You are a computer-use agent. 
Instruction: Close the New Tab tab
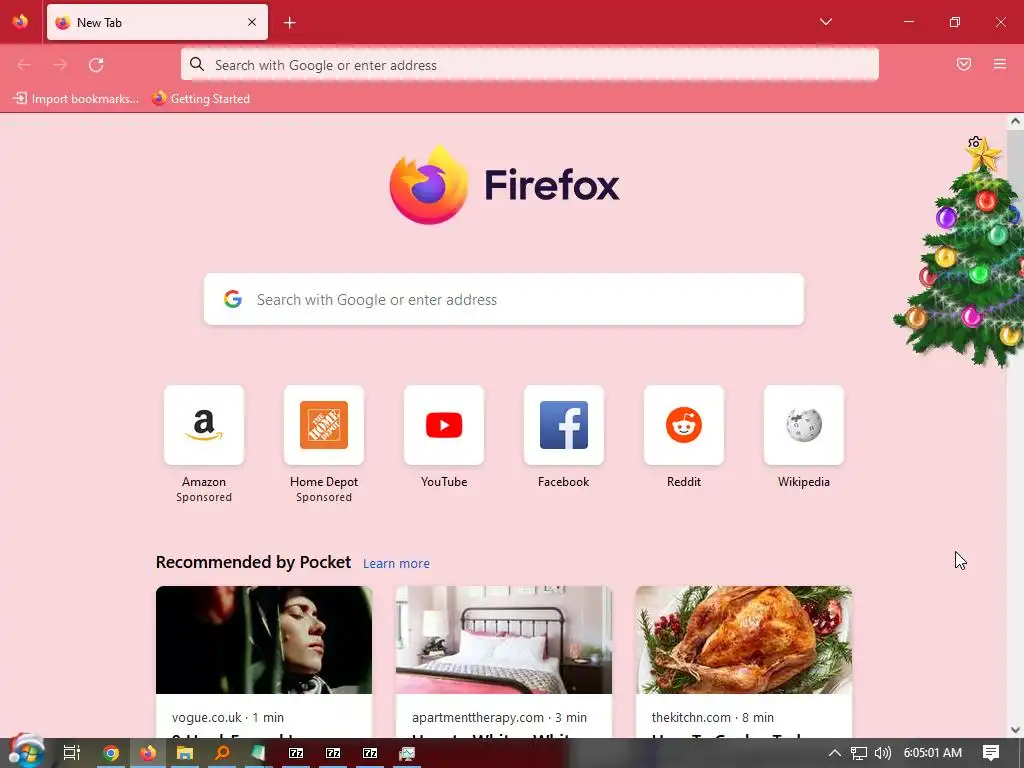coord(252,22)
